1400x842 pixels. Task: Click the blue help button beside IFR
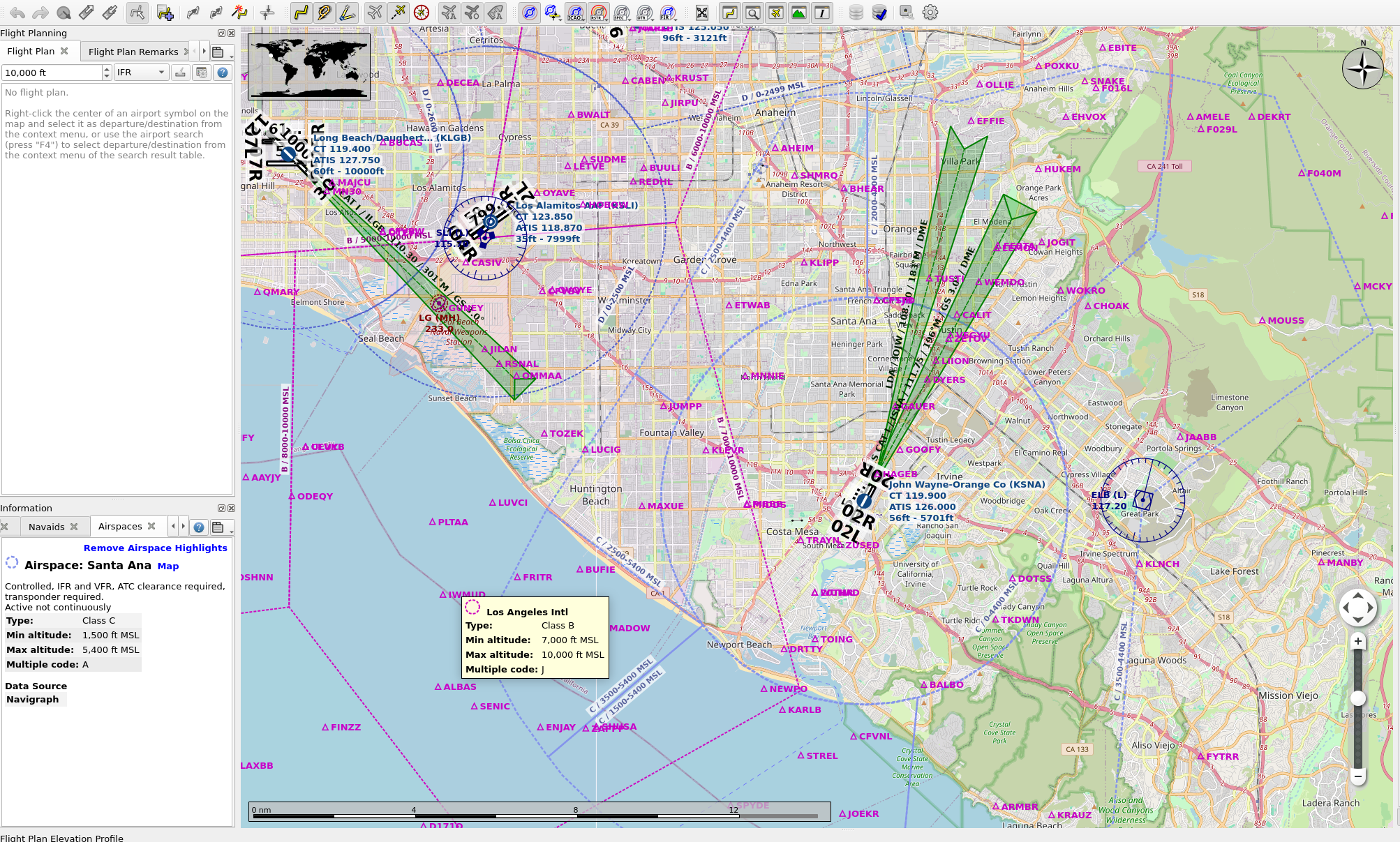pos(222,73)
